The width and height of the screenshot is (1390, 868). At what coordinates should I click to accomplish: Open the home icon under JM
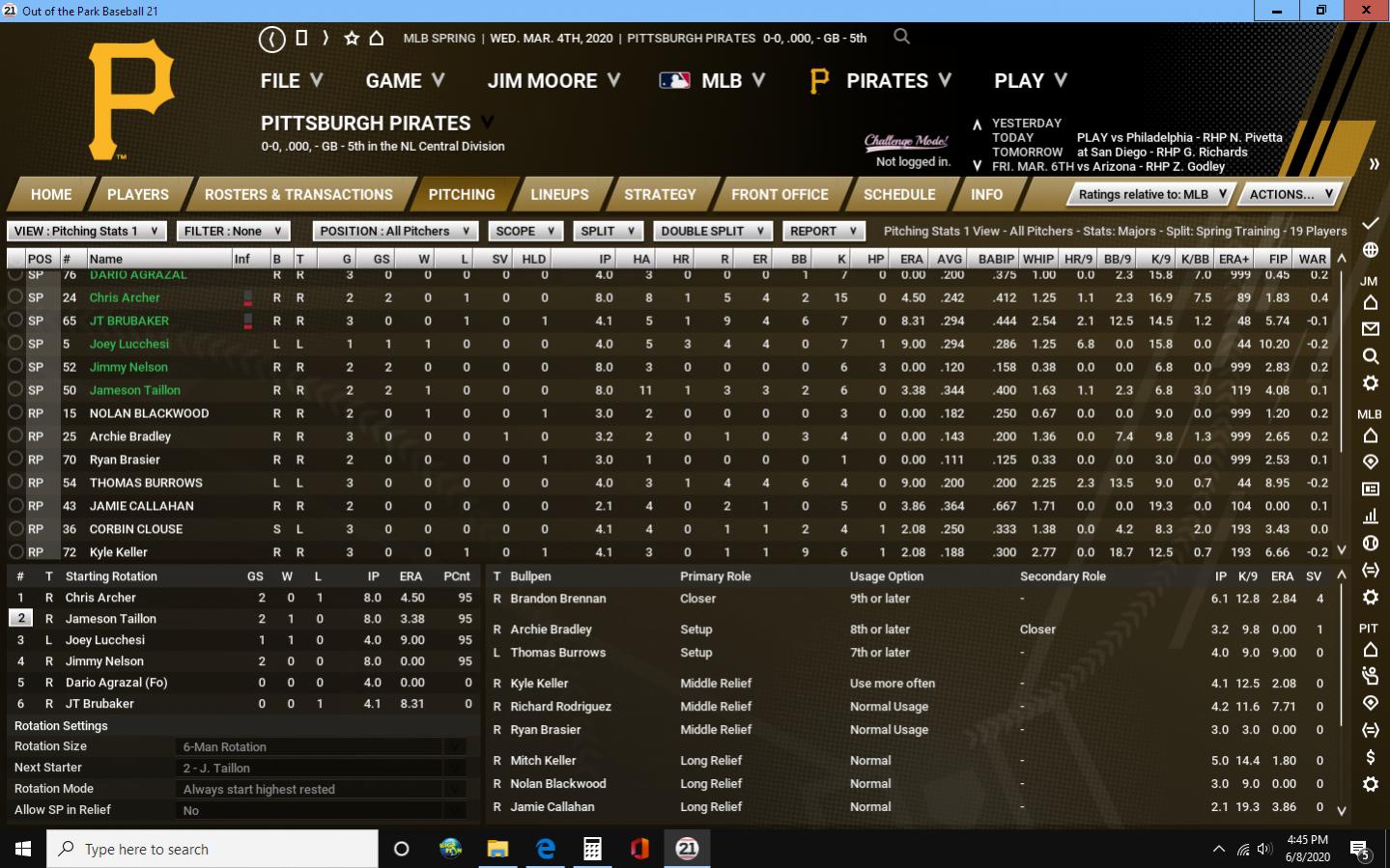[1370, 303]
